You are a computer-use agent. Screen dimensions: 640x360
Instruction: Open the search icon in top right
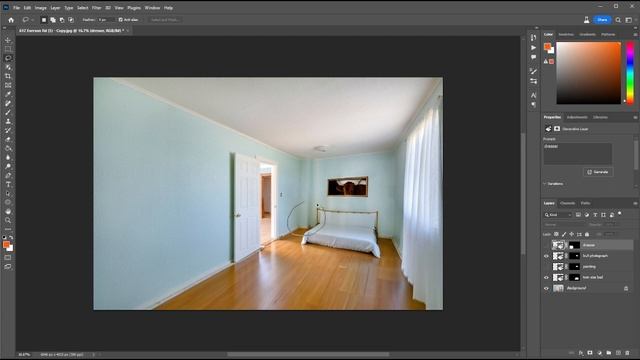pyautogui.click(x=618, y=20)
